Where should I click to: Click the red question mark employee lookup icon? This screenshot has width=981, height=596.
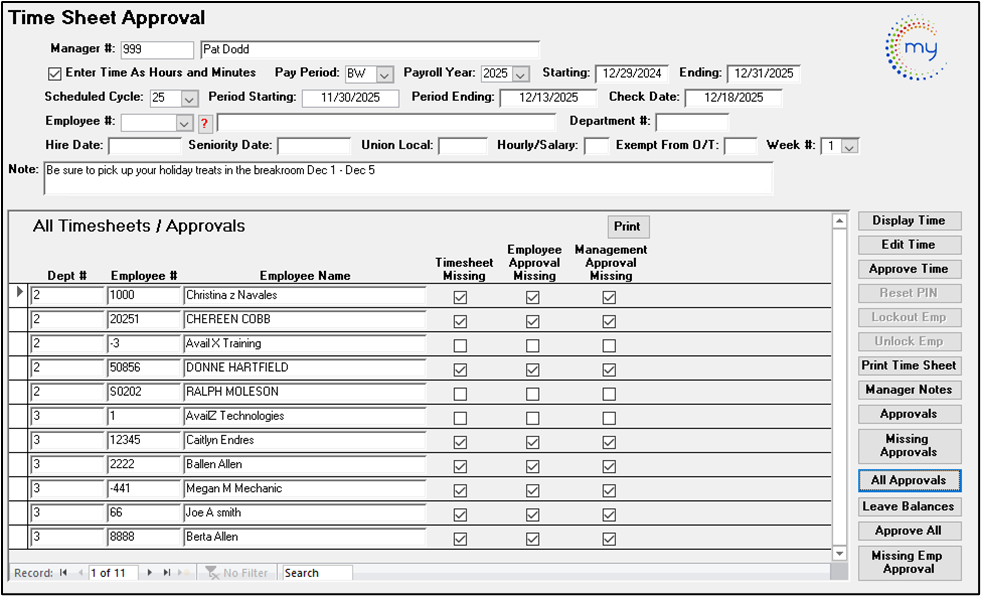tap(207, 123)
